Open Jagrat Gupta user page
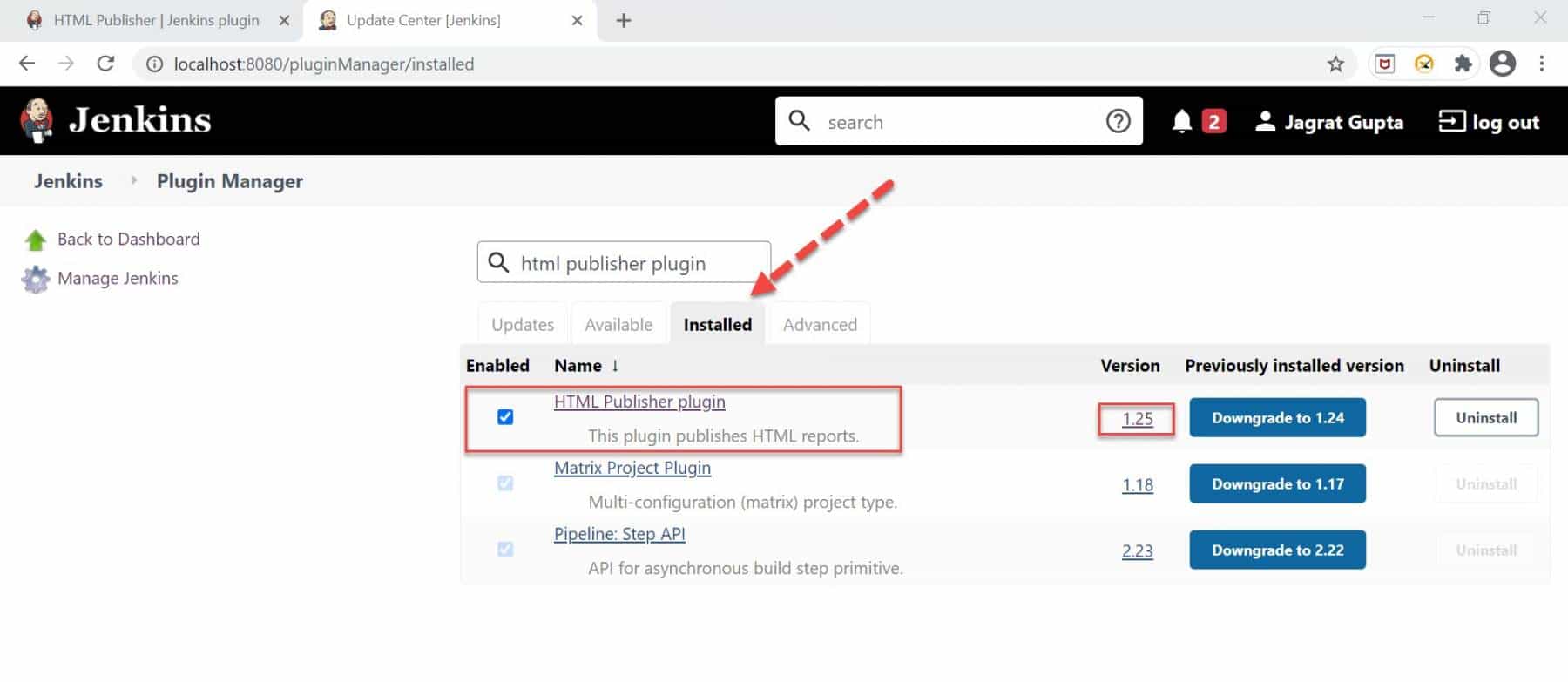This screenshot has height=682, width=1568. [x=1343, y=122]
